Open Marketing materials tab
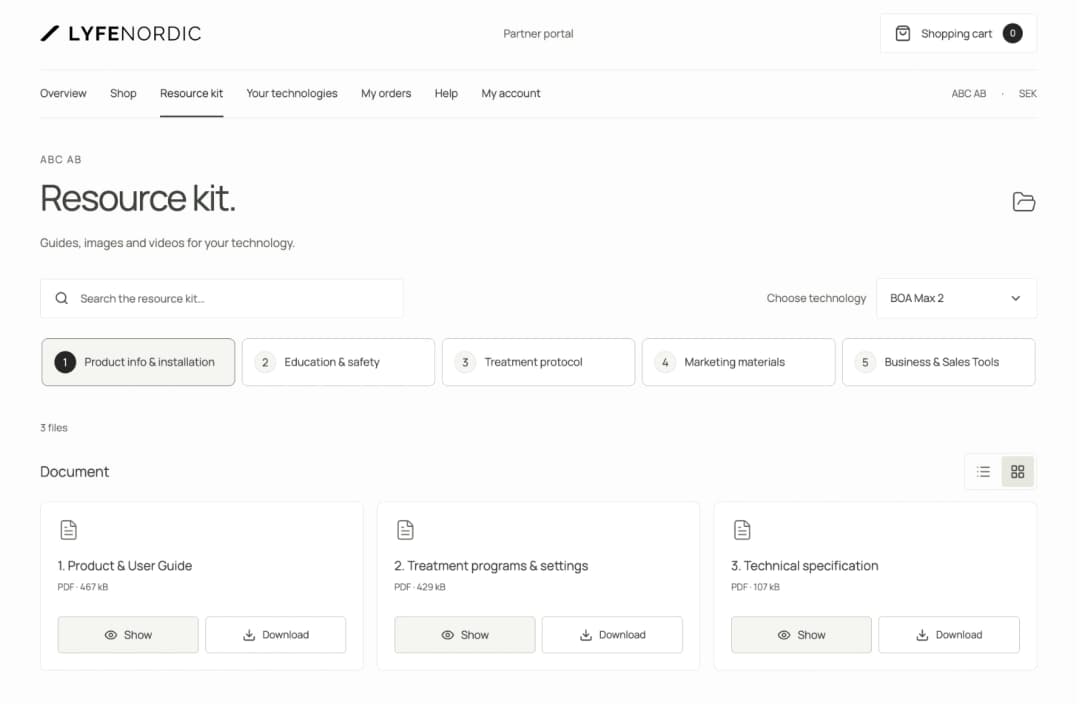 (x=738, y=362)
